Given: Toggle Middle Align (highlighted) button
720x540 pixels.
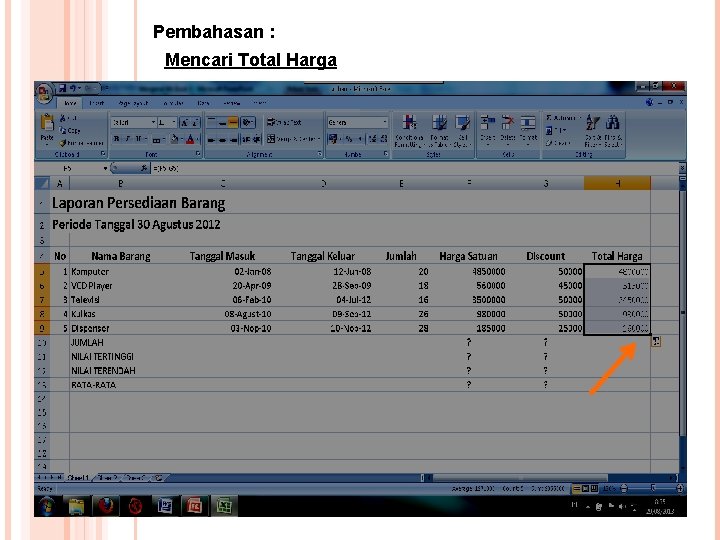Looking at the screenshot, I should (x=233, y=122).
